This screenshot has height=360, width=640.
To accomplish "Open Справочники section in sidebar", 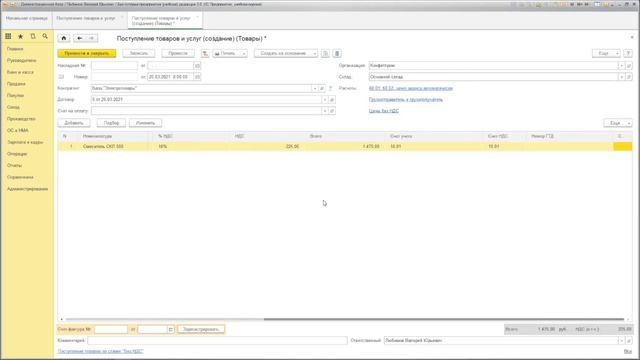I will pos(20,177).
